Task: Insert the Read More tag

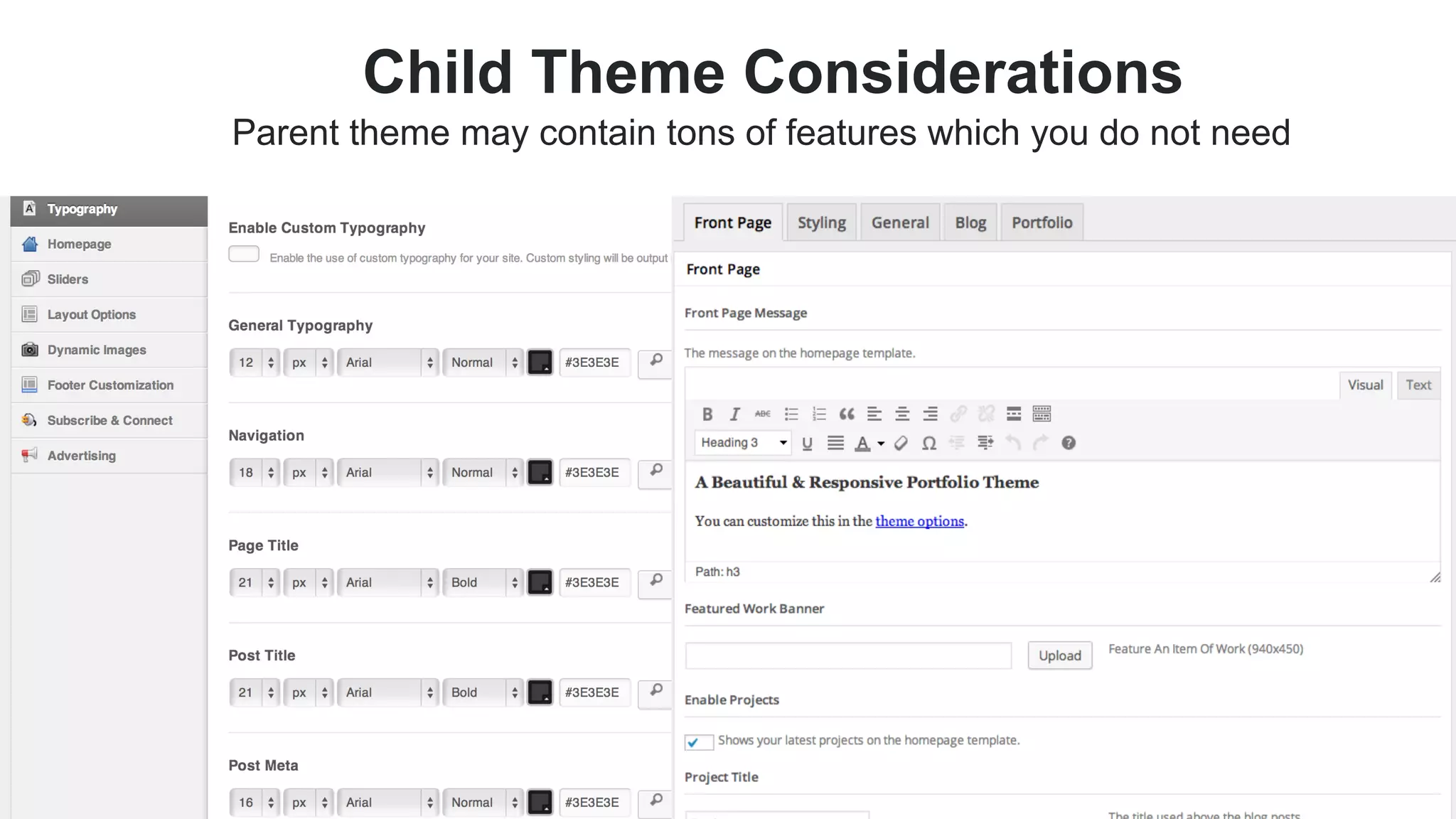Action: [1014, 414]
